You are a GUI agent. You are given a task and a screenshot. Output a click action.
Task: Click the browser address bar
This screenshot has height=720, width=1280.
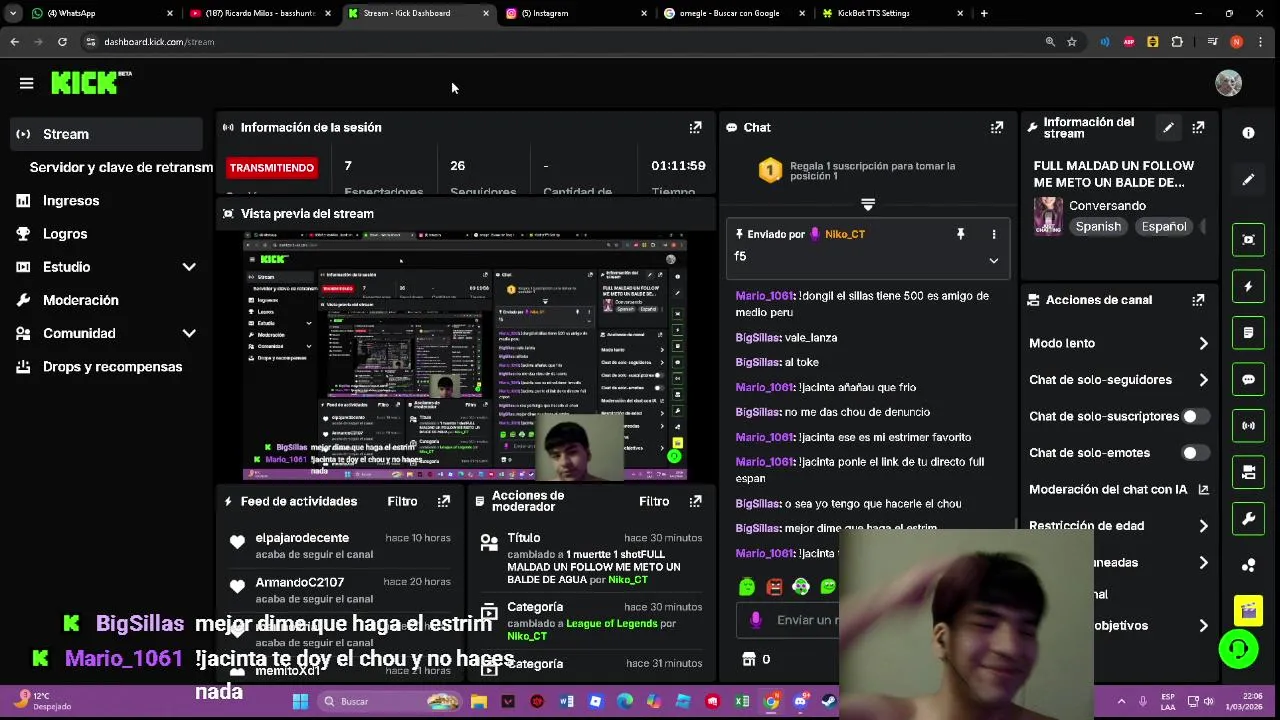[x=560, y=42]
